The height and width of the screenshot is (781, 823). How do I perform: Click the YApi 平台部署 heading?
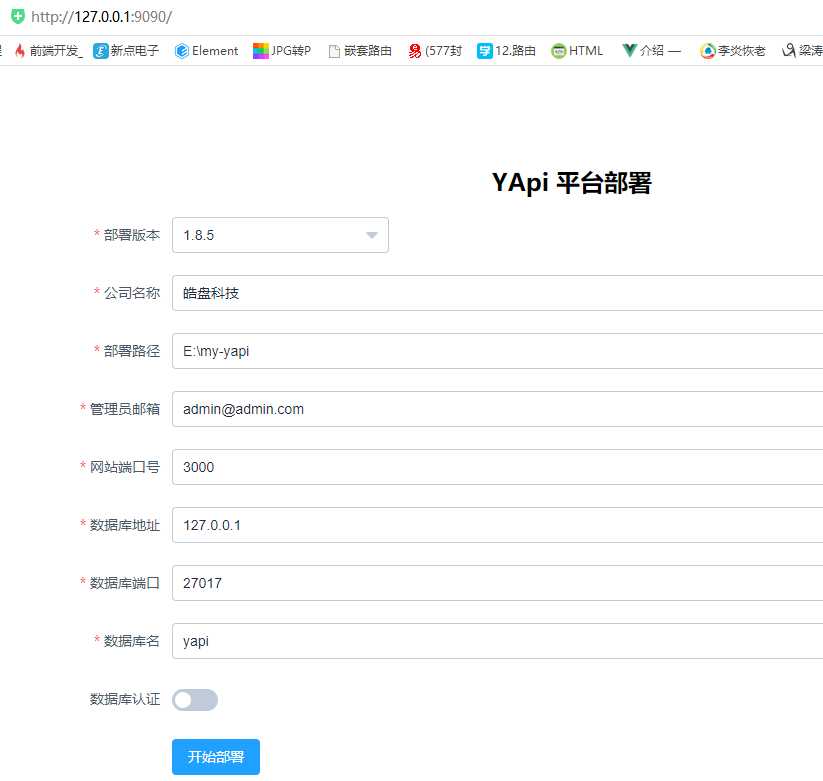point(571,183)
